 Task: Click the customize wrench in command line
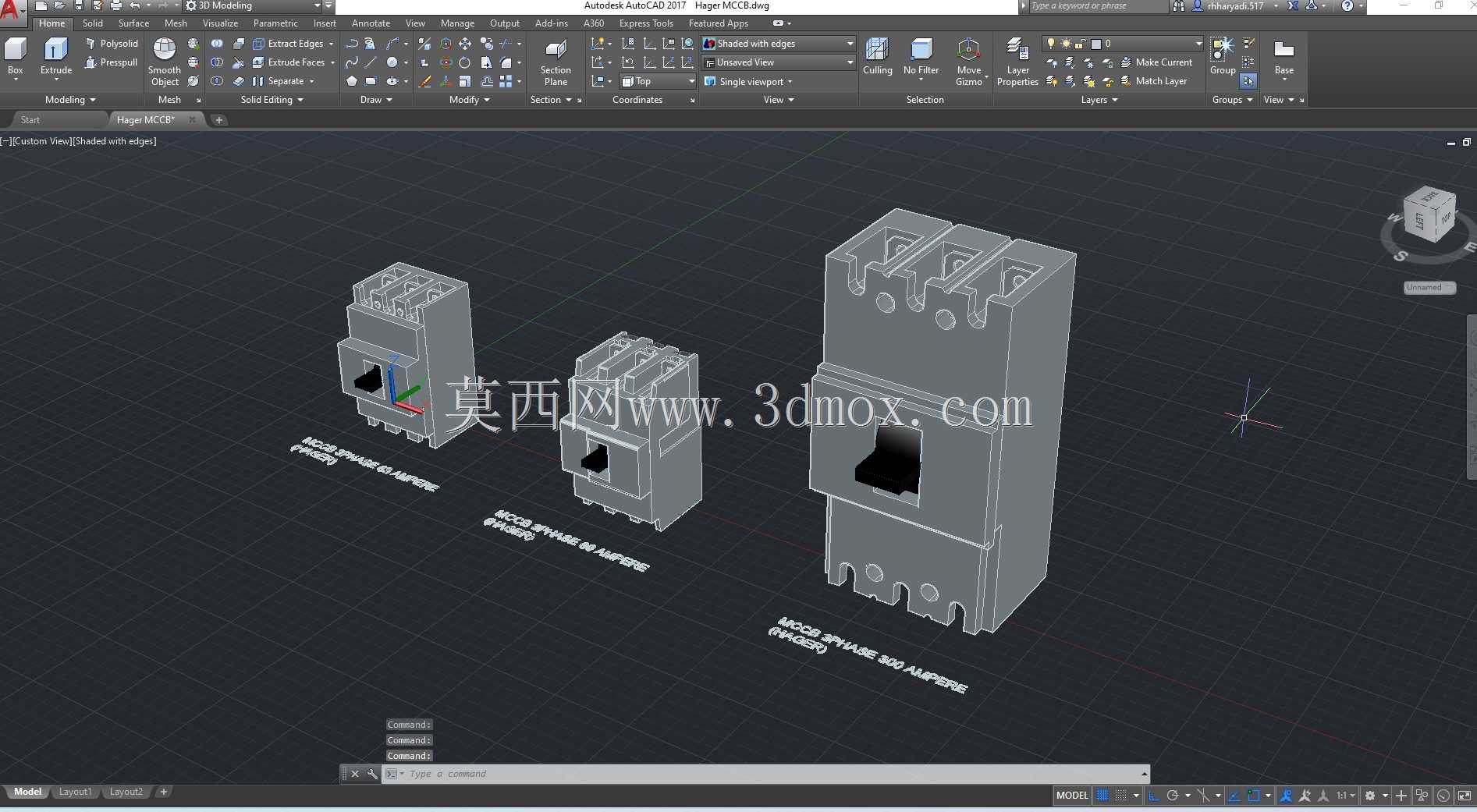click(372, 774)
